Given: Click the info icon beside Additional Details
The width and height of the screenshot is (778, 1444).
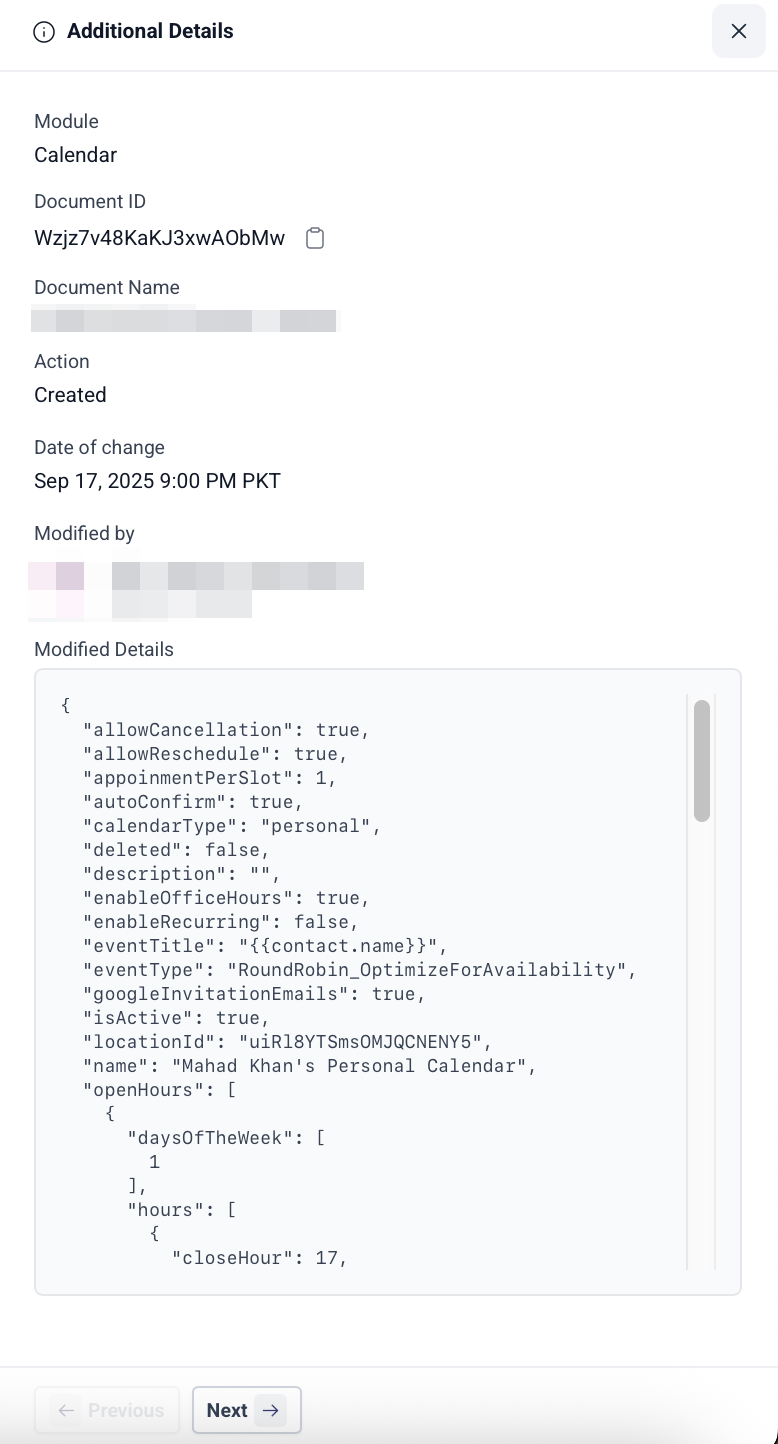Looking at the screenshot, I should (44, 32).
